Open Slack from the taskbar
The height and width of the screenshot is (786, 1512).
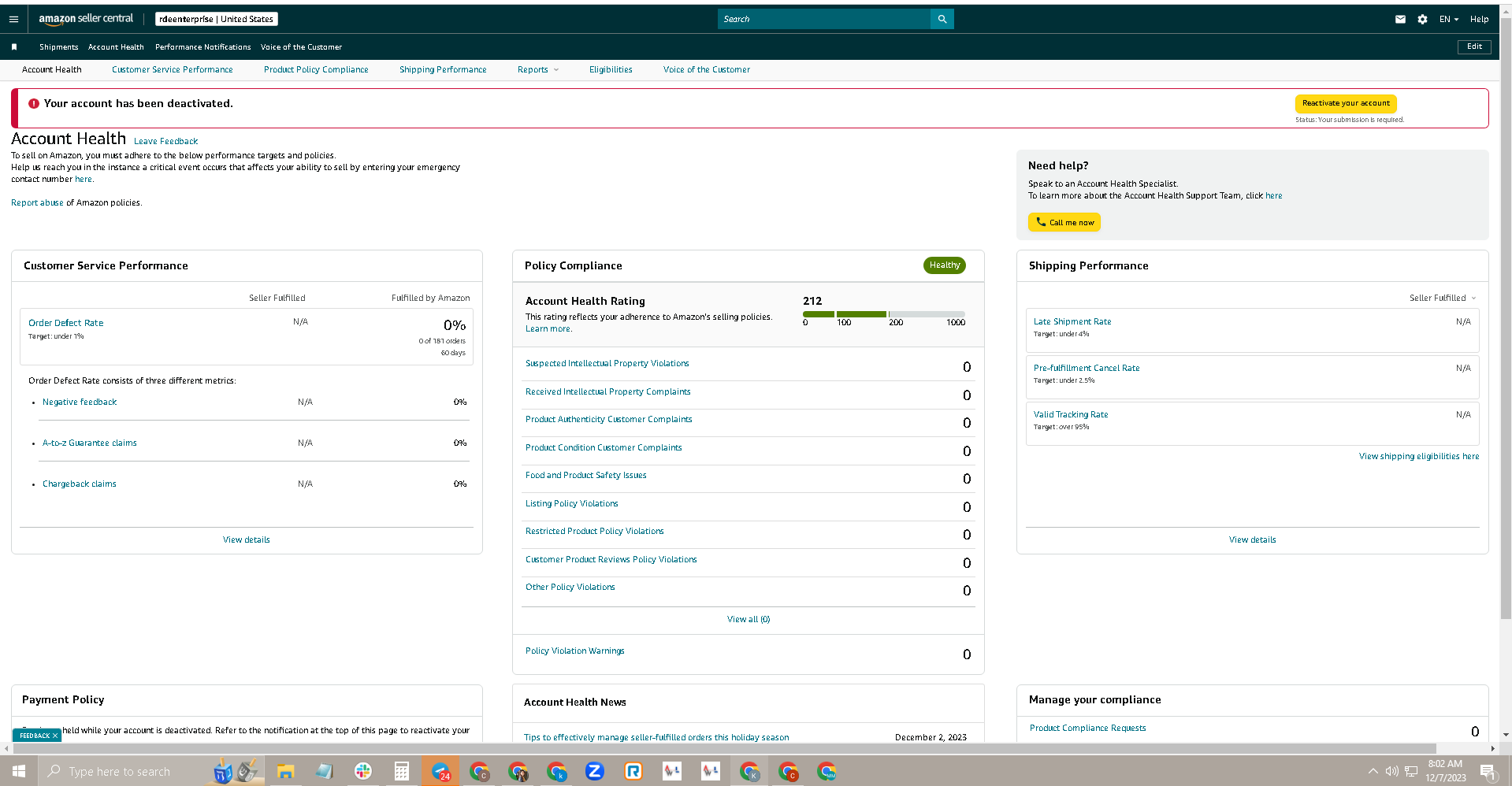[x=363, y=771]
